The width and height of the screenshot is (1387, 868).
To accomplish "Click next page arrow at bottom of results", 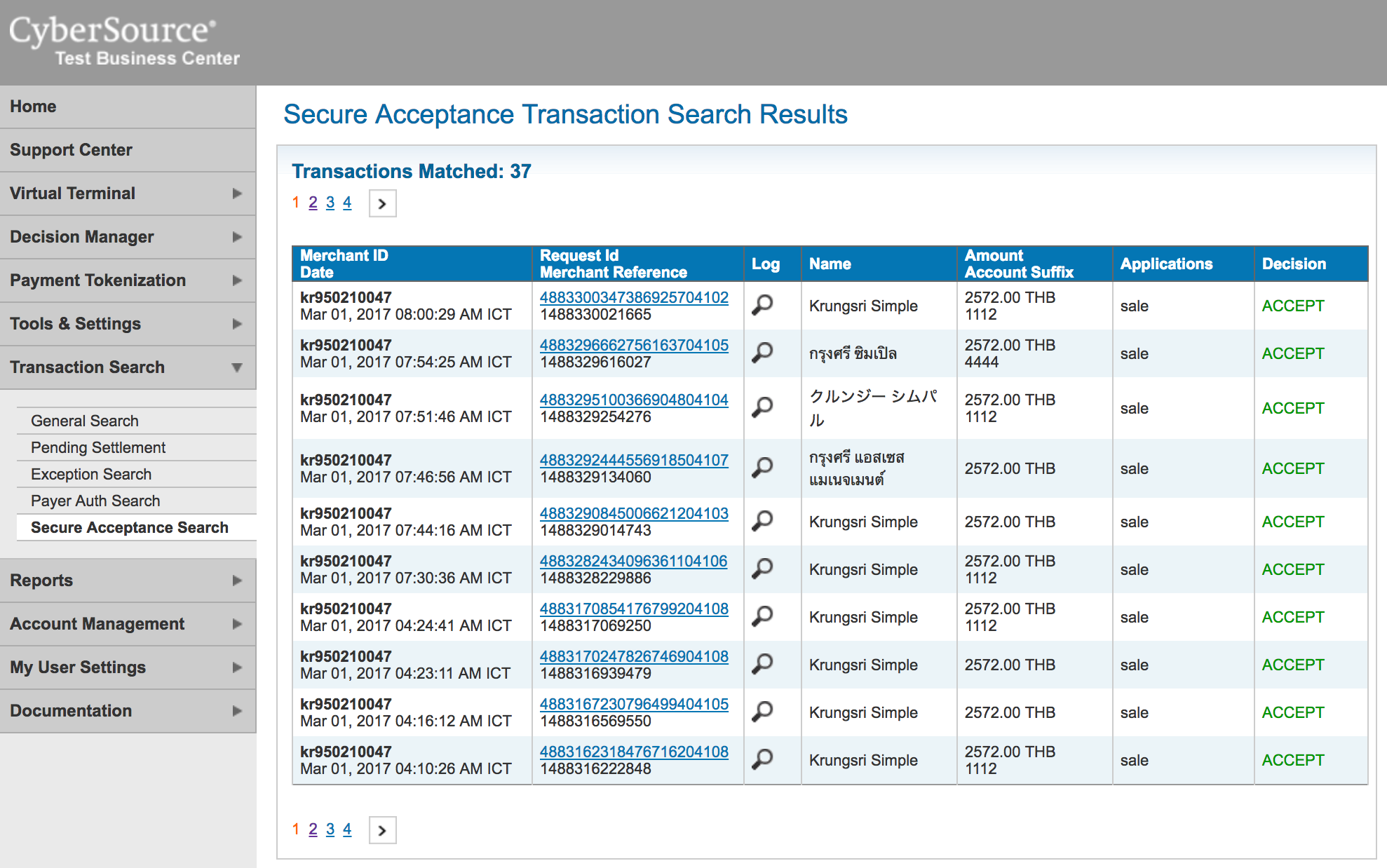I will coord(382,830).
